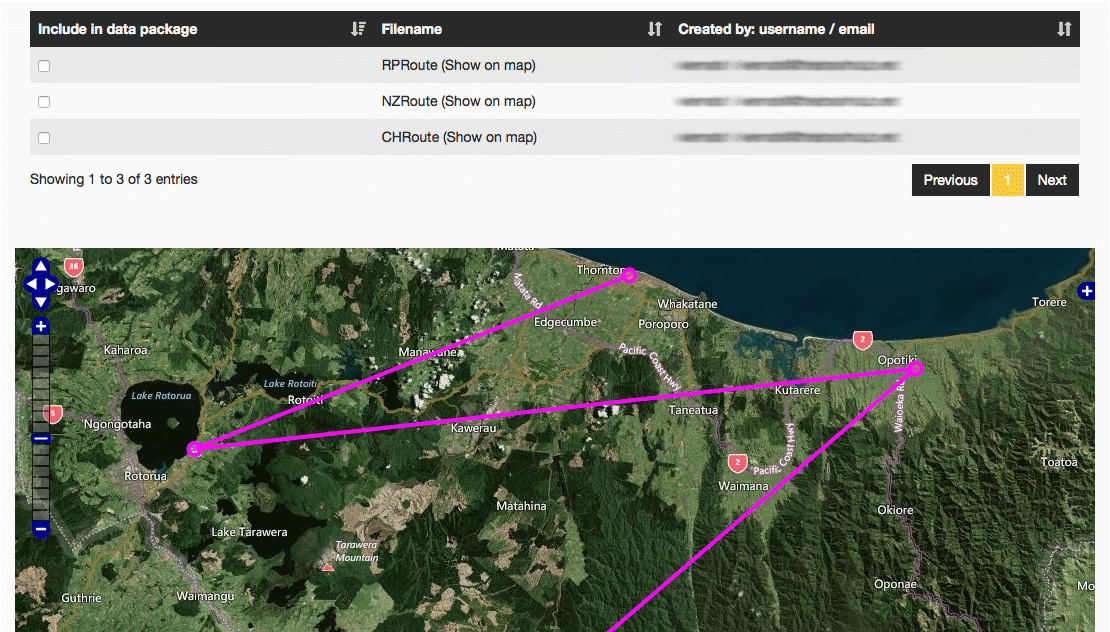
Task: Pan the map down with arrow
Action: tap(41, 301)
